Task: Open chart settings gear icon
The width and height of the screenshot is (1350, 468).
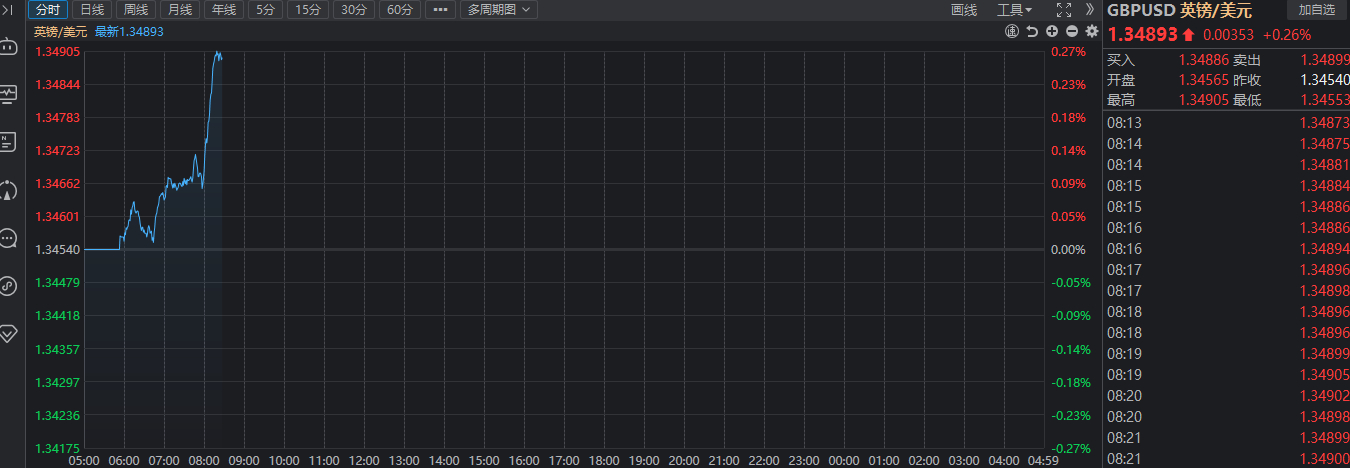Action: tap(1091, 31)
